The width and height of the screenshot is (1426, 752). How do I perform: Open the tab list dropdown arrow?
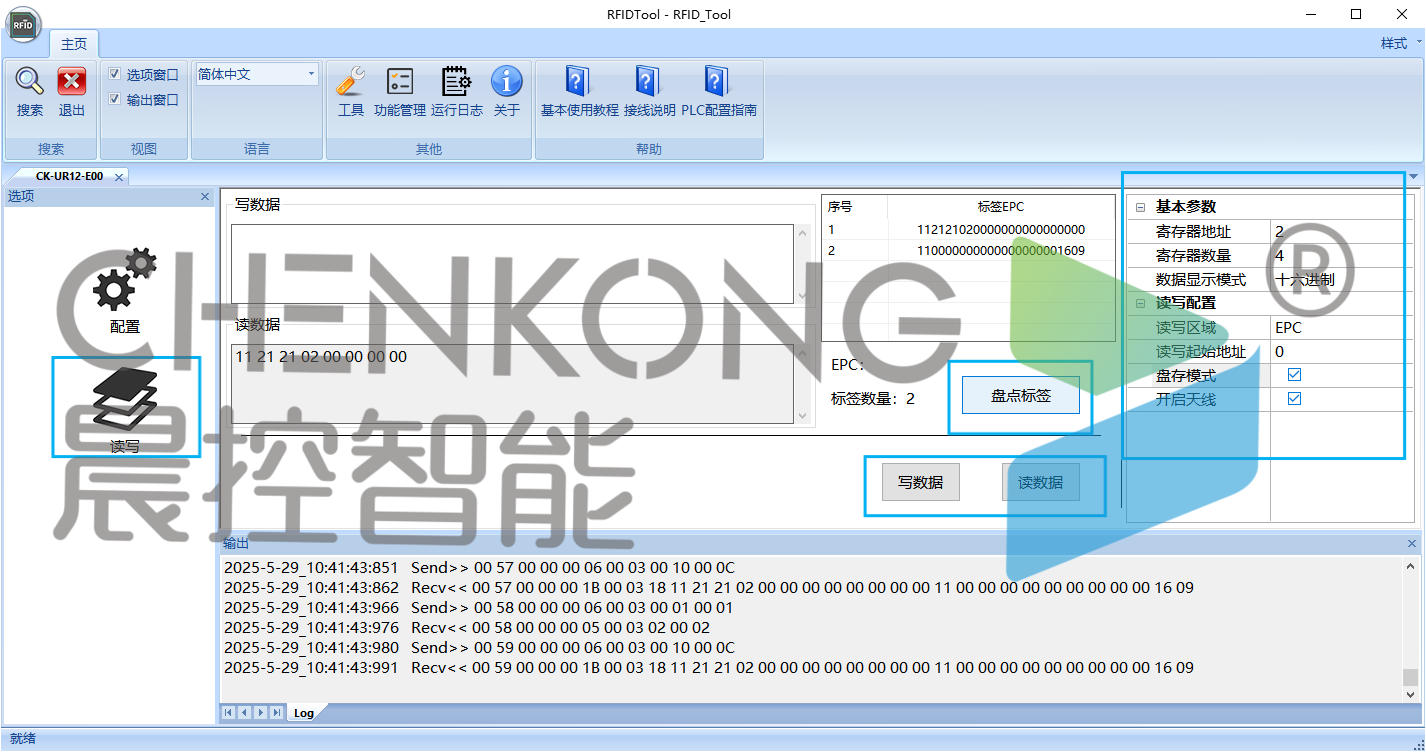1413,177
